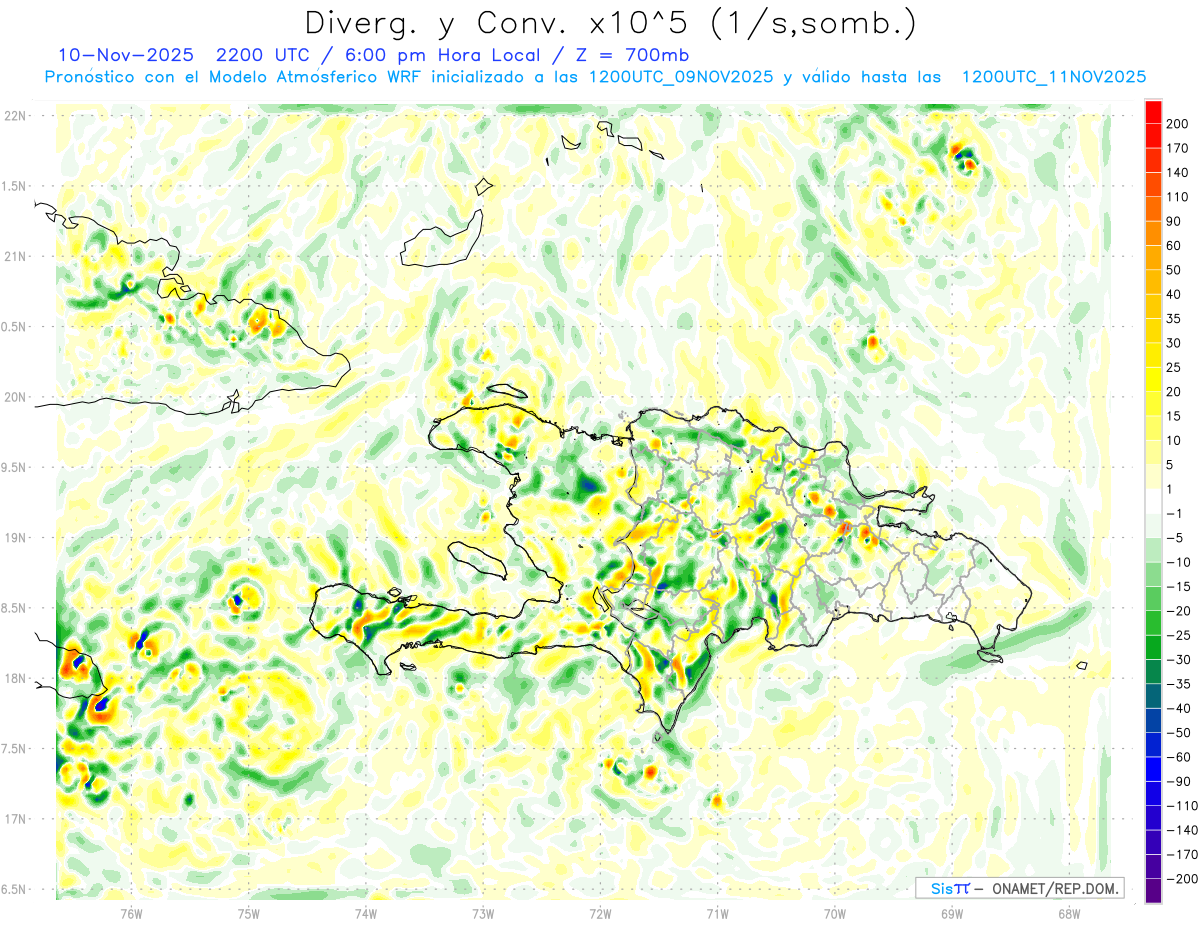Click the '72W' longitude axis label
This screenshot has width=1200, height=927.
[x=600, y=913]
